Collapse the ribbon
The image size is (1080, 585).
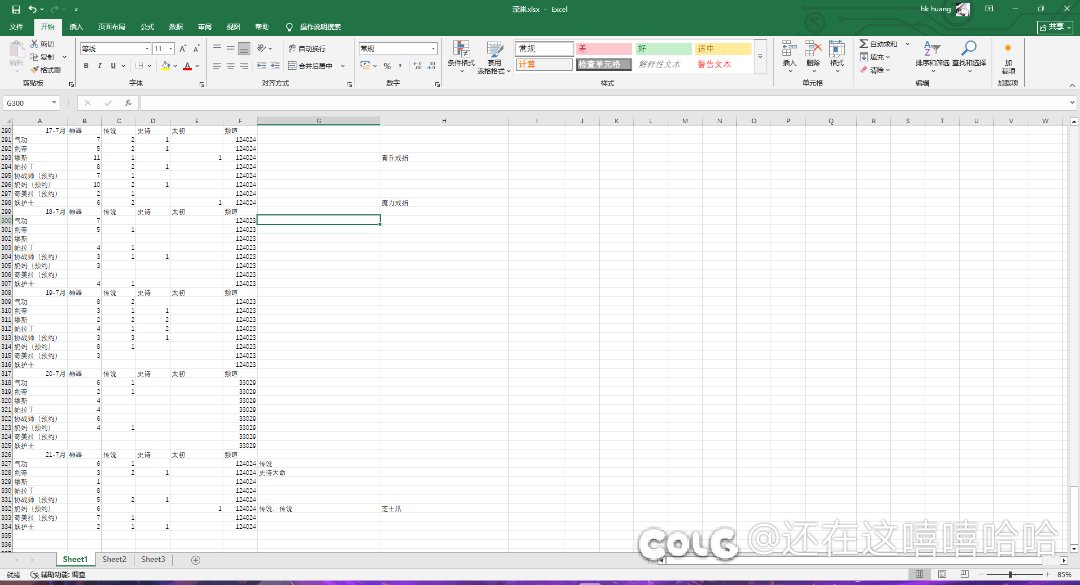pyautogui.click(x=1072, y=85)
